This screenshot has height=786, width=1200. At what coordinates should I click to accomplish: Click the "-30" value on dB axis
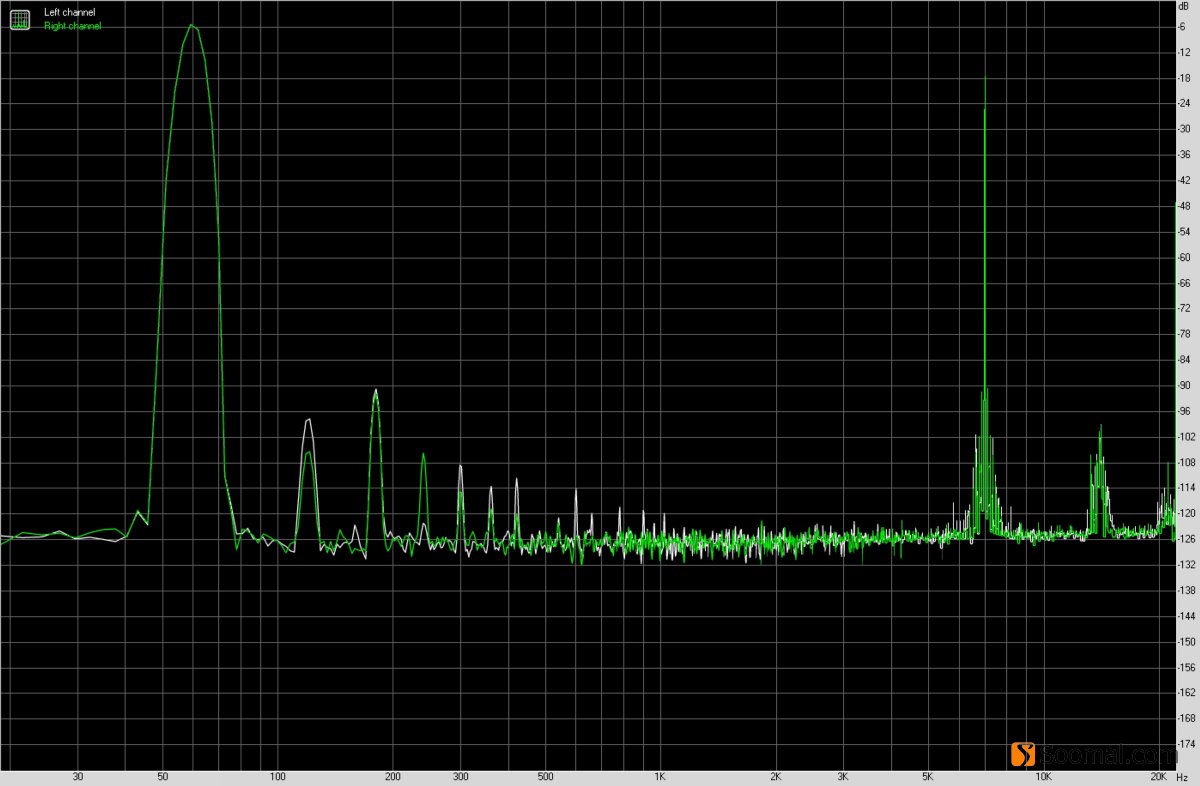[1185, 129]
